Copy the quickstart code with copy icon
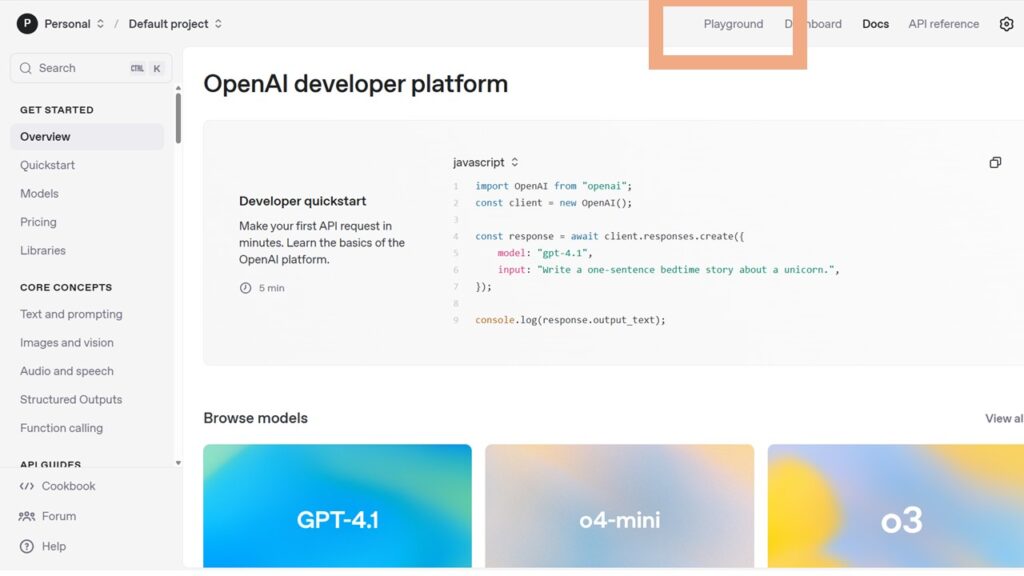Viewport: 1024px width, 576px height. pyautogui.click(x=995, y=163)
